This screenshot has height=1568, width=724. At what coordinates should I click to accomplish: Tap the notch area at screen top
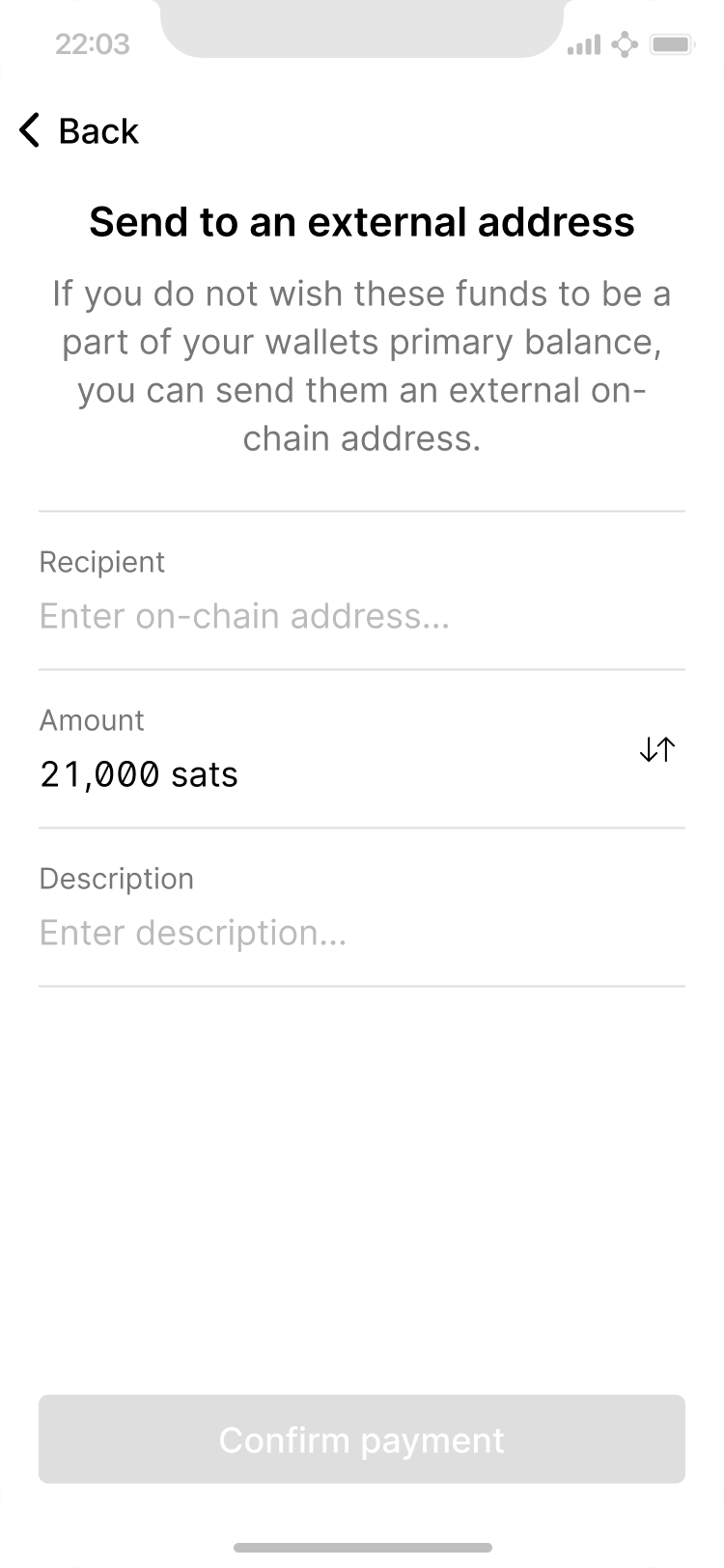[362, 27]
